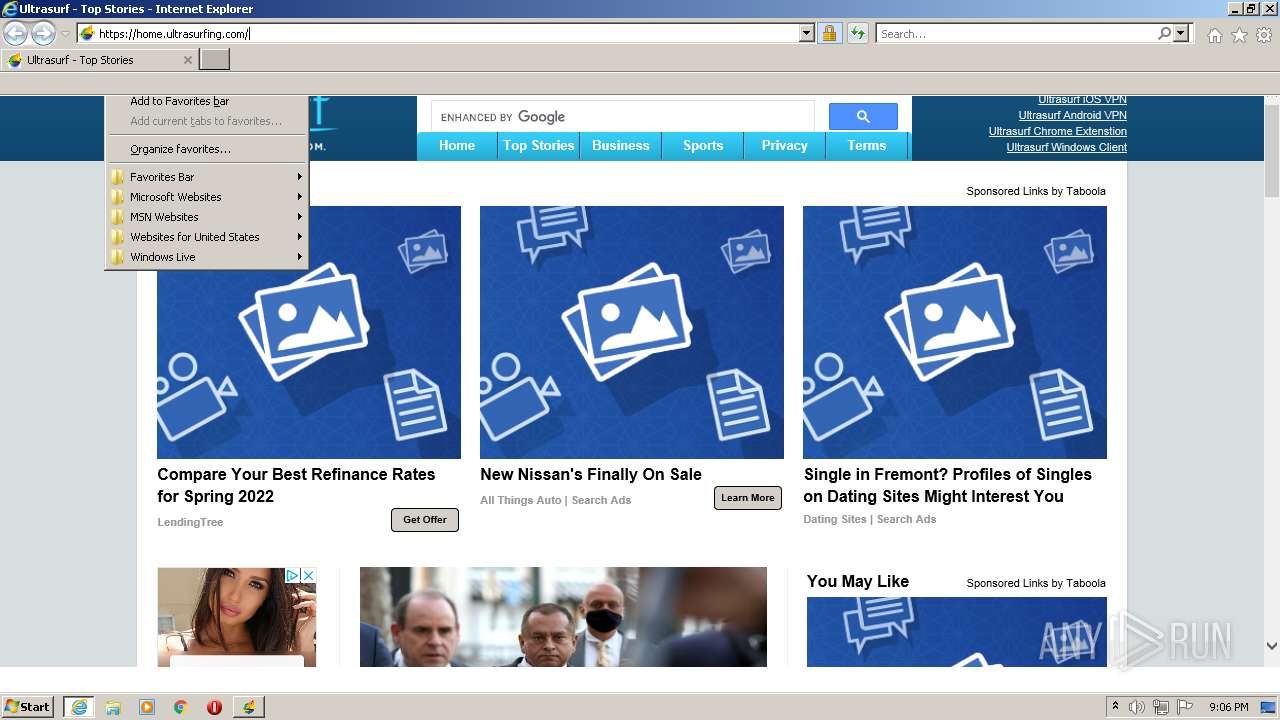Open the Home navigation tab
This screenshot has height=720, width=1280.
click(x=457, y=146)
